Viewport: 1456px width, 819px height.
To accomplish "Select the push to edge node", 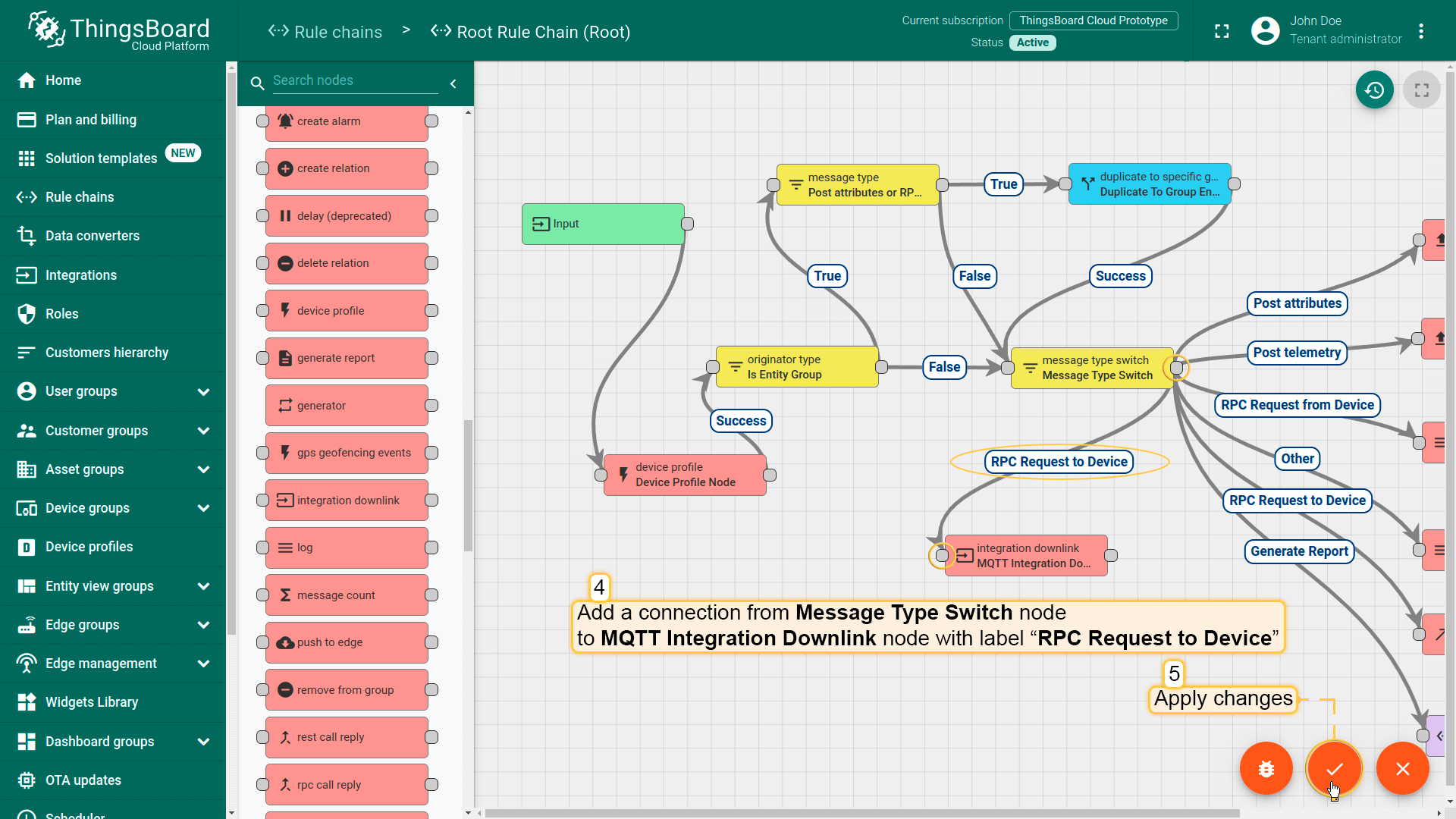I will click(347, 642).
